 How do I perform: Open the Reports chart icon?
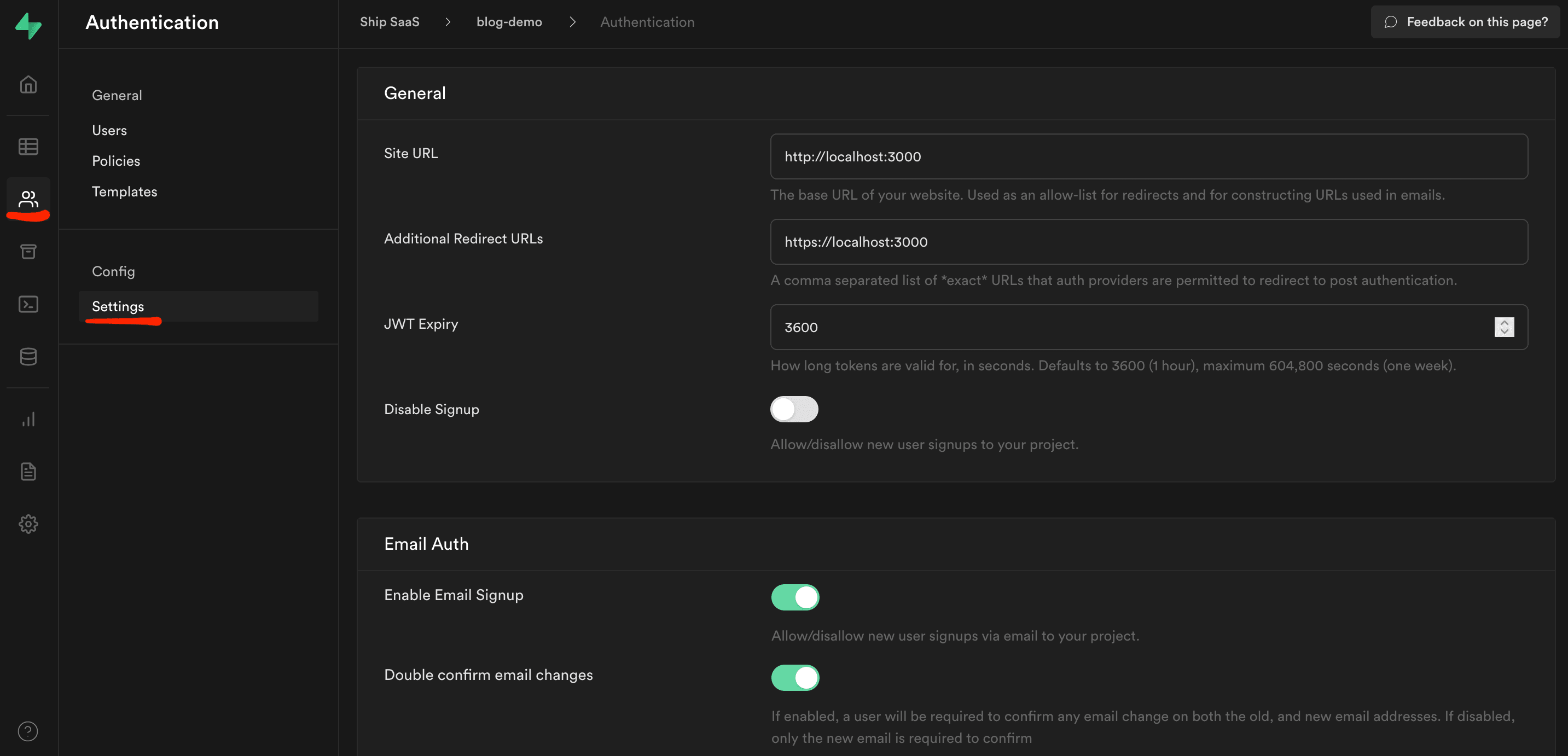point(28,419)
